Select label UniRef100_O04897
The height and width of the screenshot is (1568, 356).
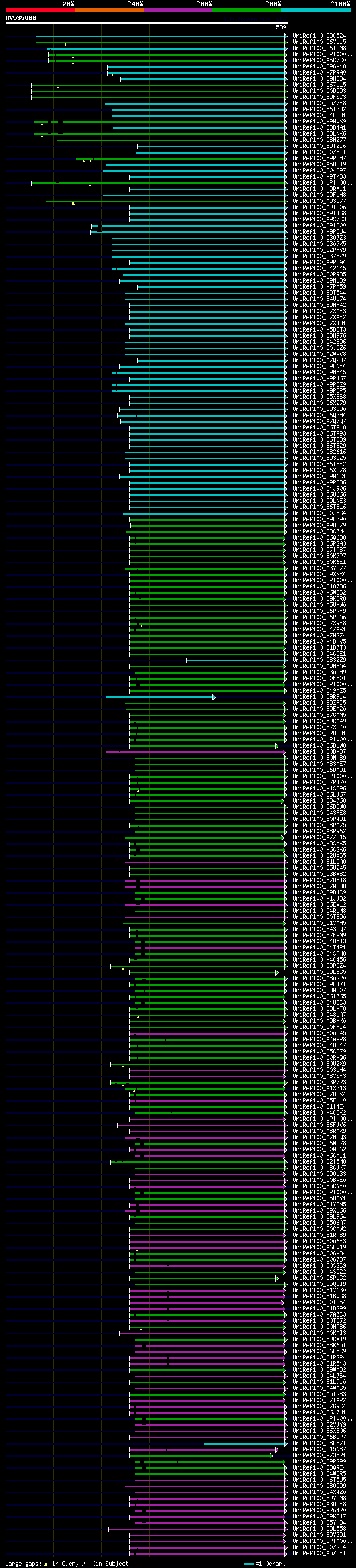click(319, 171)
